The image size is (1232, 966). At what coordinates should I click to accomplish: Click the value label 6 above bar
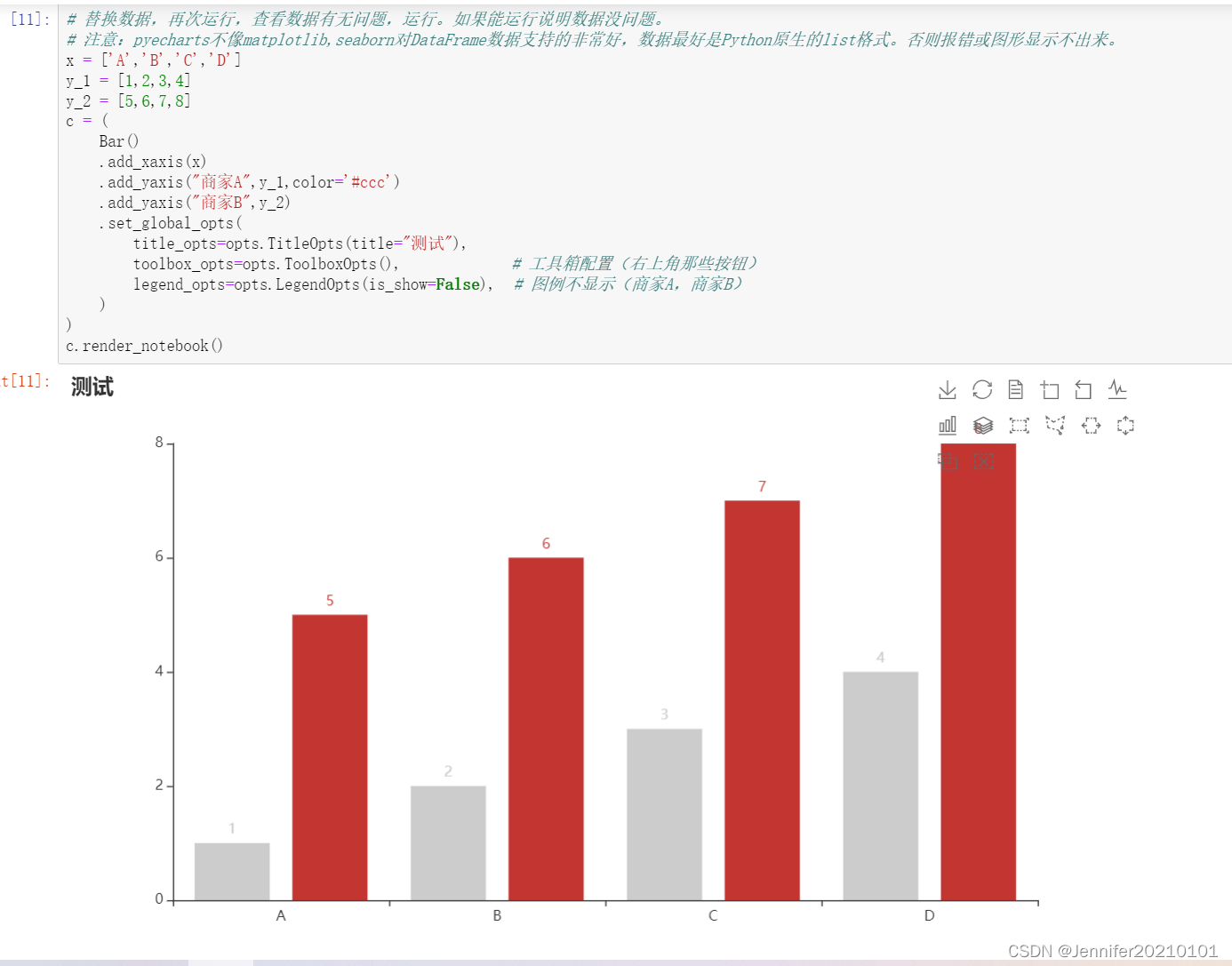[546, 543]
